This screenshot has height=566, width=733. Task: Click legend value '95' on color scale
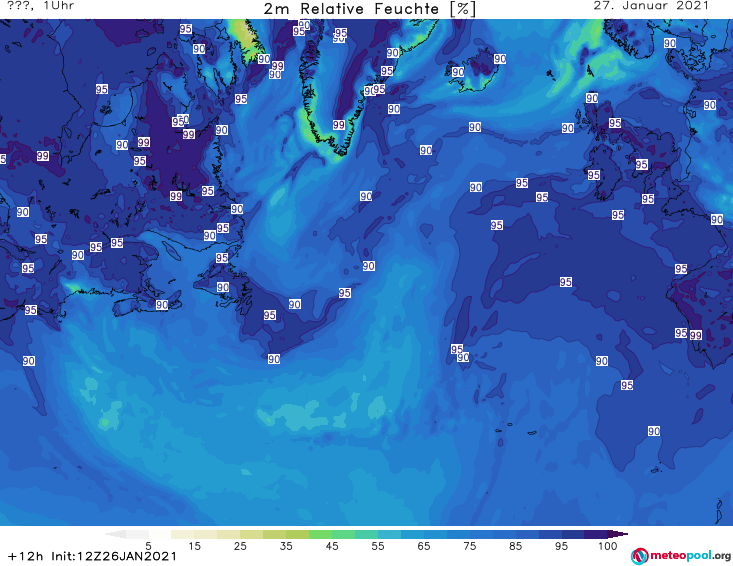coord(561,546)
